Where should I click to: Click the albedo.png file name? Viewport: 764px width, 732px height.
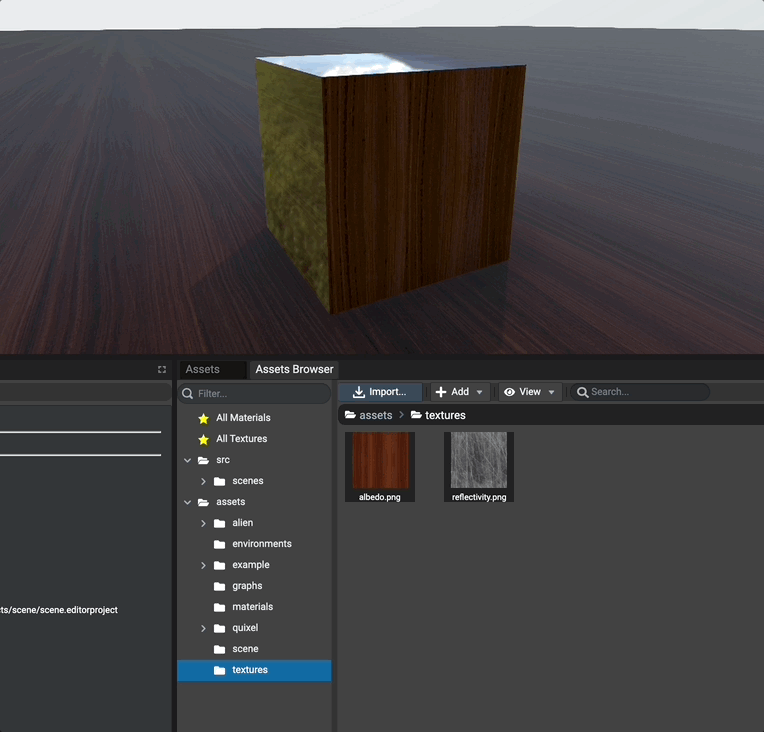380,497
